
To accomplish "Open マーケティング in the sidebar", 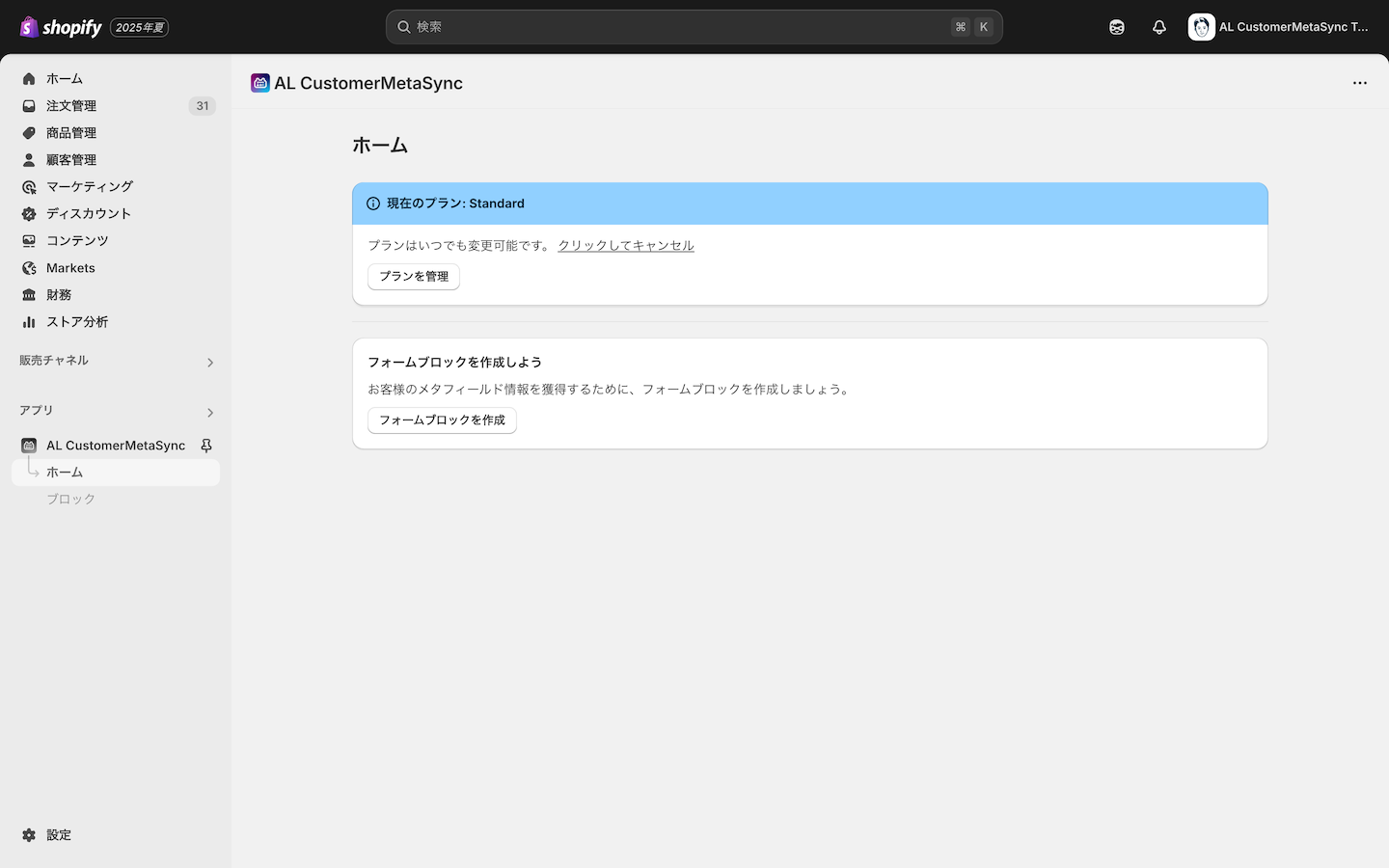I will tap(116, 187).
